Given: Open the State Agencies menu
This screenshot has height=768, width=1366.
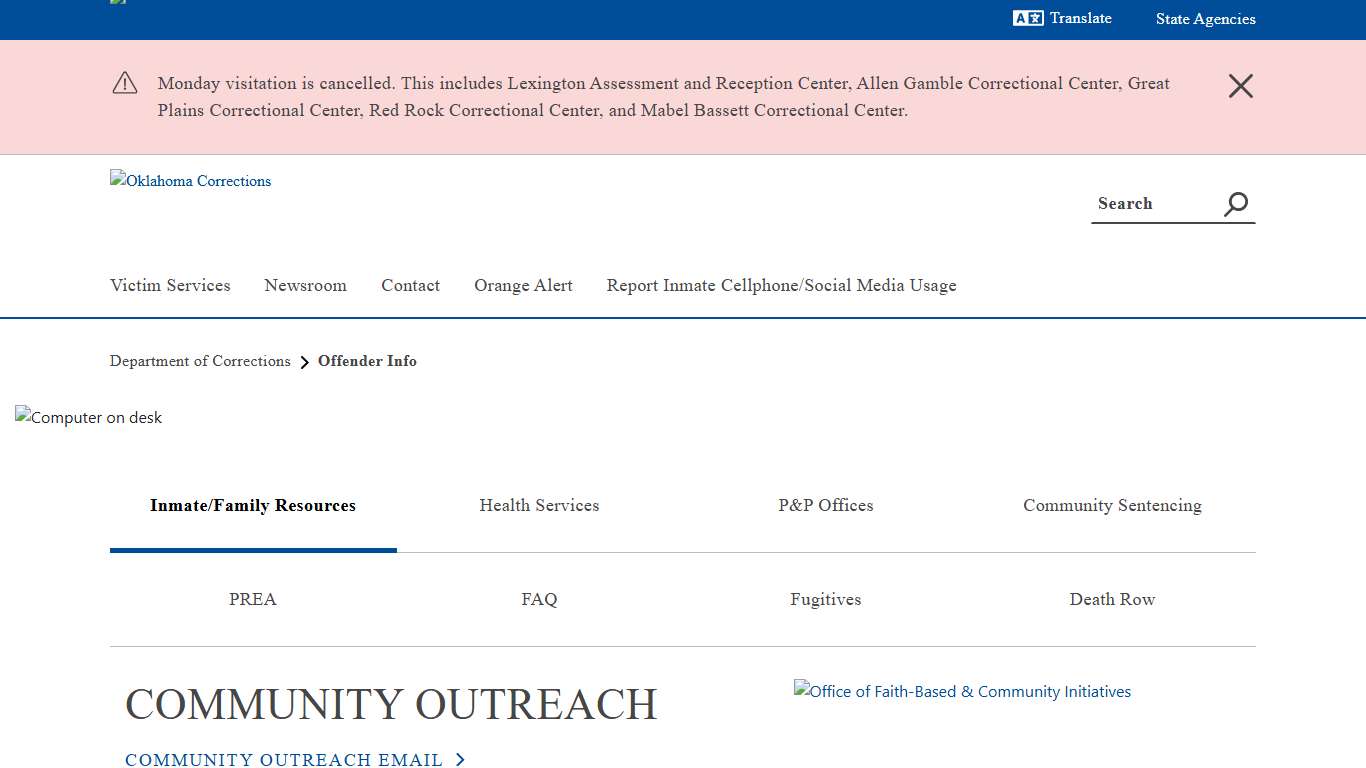Looking at the screenshot, I should (x=1205, y=19).
